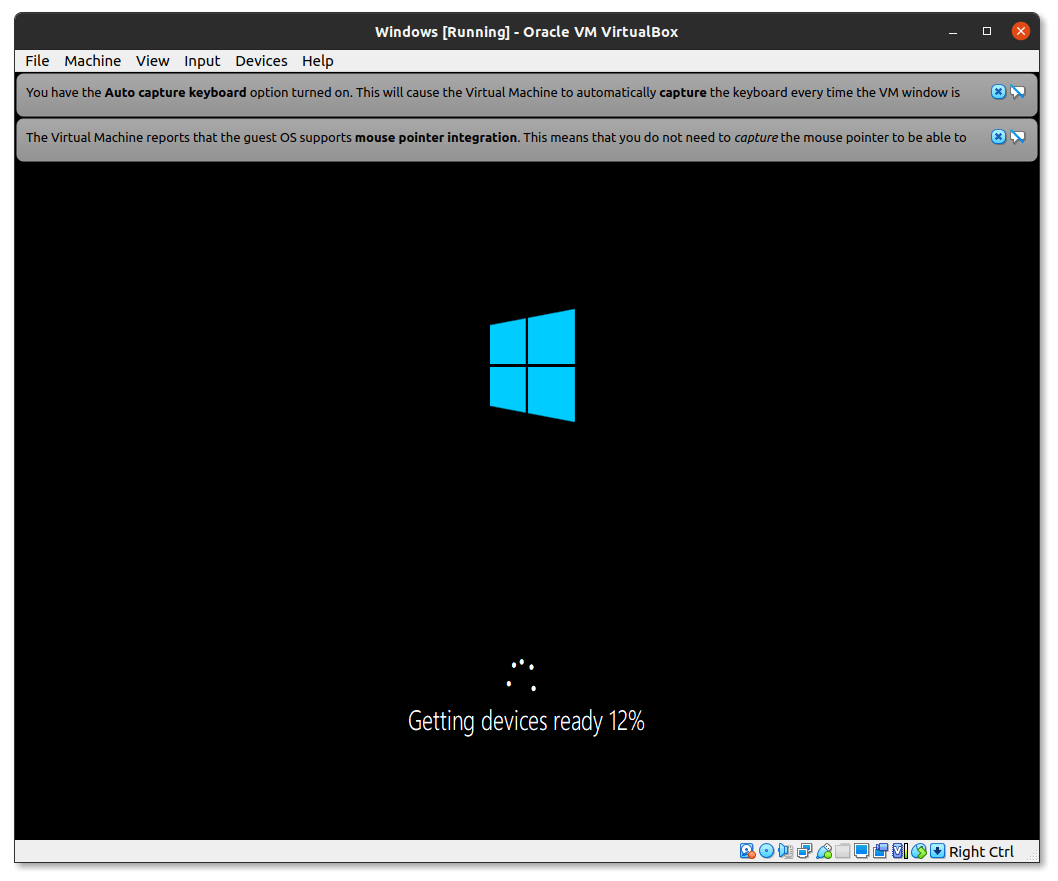The height and width of the screenshot is (881, 1058).
Task: Click the display settings indicator
Action: click(862, 851)
